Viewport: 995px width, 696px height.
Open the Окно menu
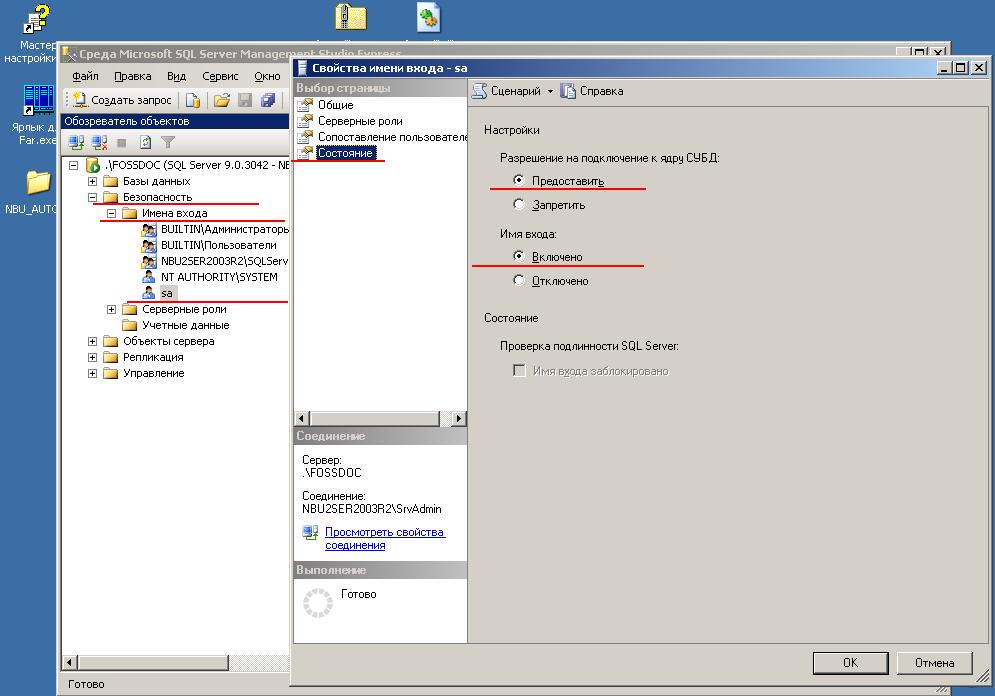267,76
